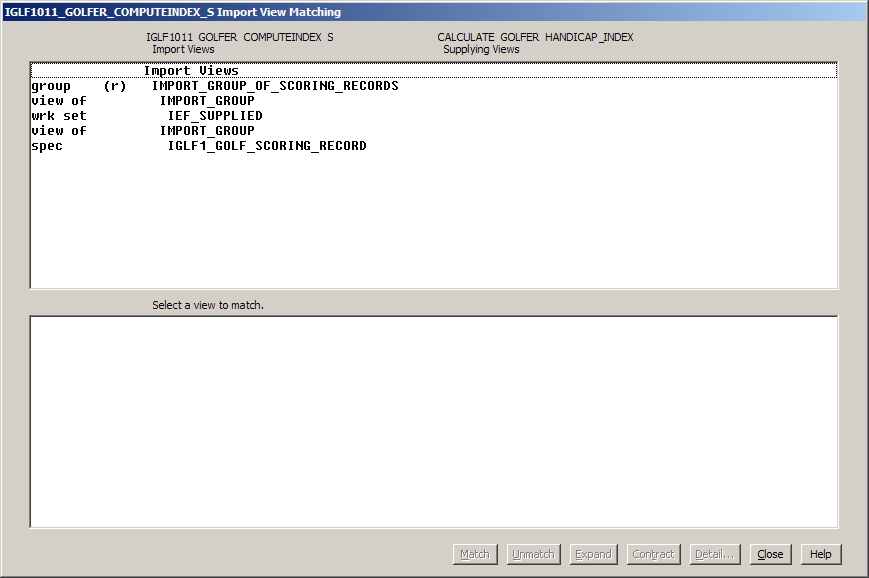Click the Expand button

[593, 554]
